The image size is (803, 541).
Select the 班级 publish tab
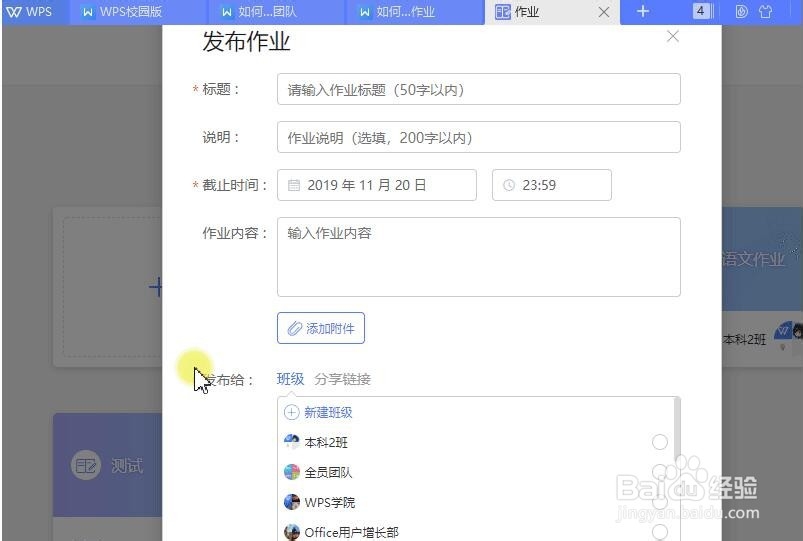290,379
